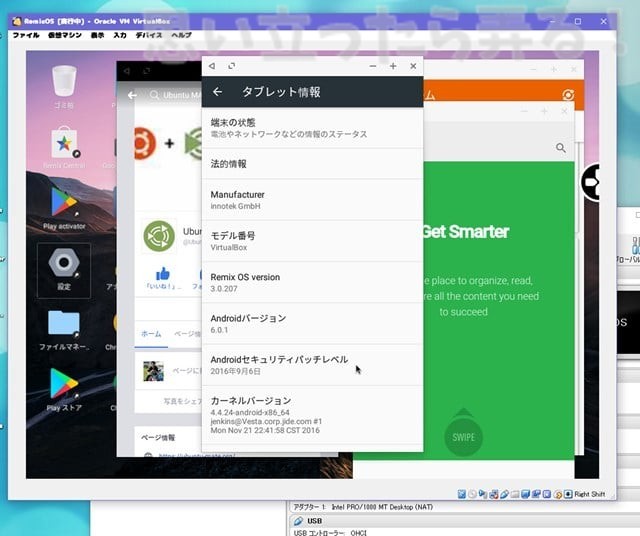The image size is (640, 536).
Task: Open the 法的情報 entry
Action: click(312, 164)
